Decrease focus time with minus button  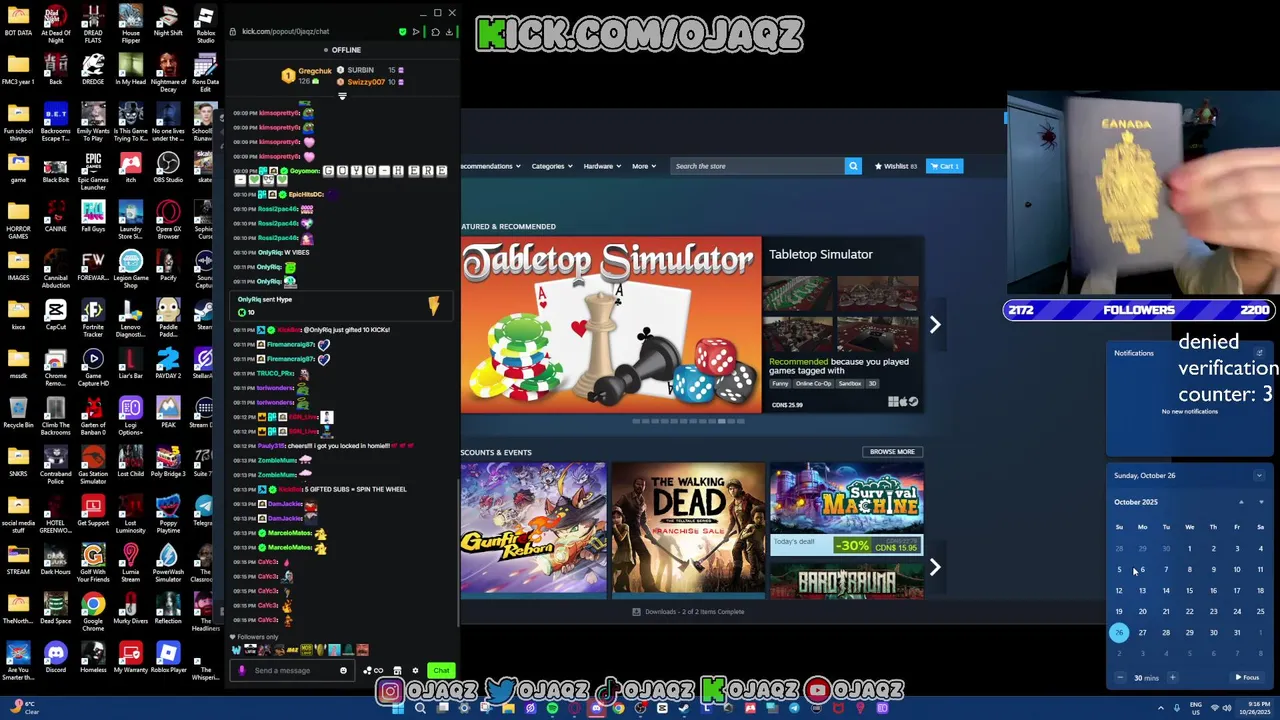(1121, 678)
